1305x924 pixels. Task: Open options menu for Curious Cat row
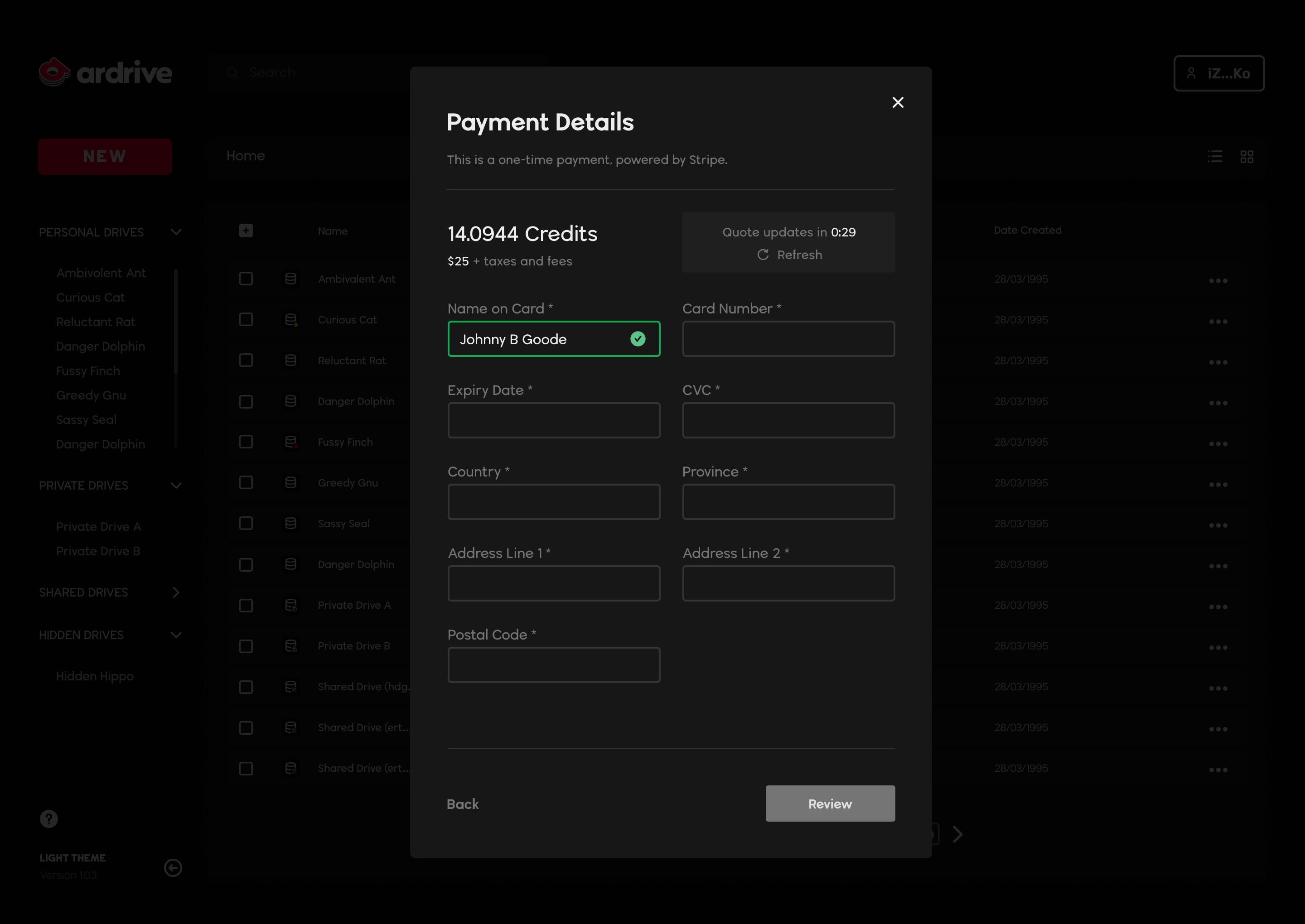[x=1218, y=322]
